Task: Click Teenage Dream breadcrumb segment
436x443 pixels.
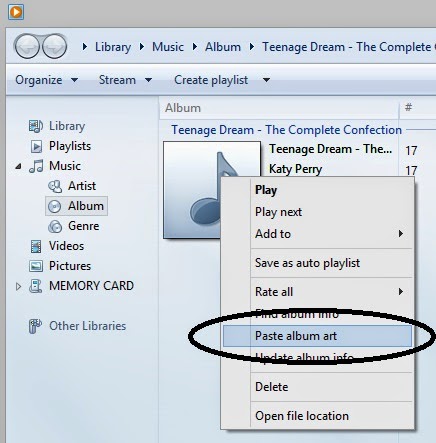Action: pyautogui.click(x=349, y=47)
